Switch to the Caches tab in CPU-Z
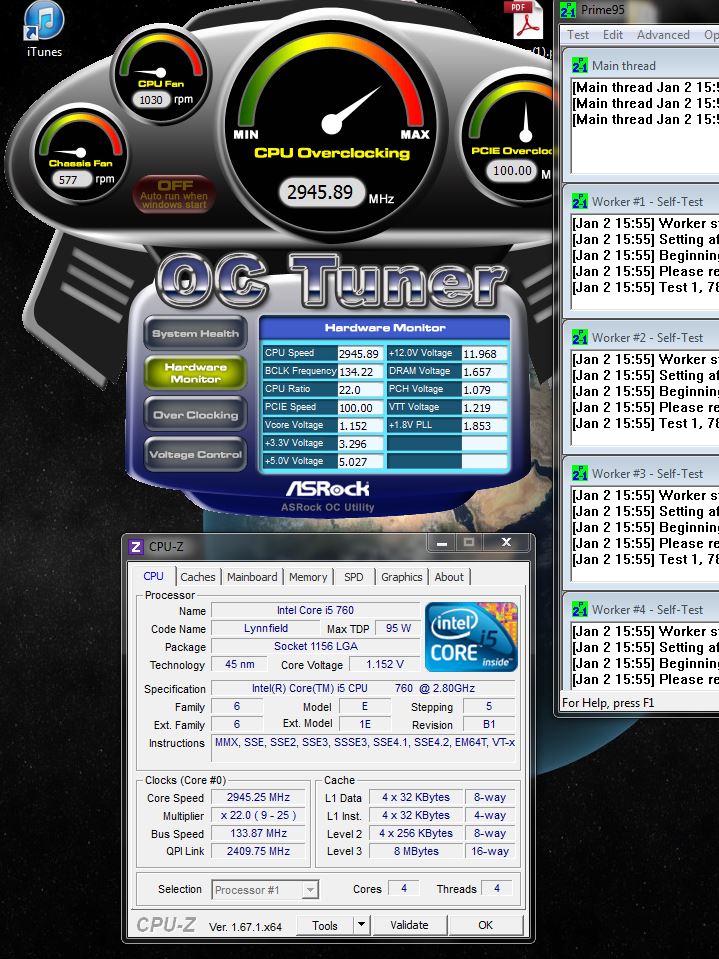 pyautogui.click(x=197, y=577)
